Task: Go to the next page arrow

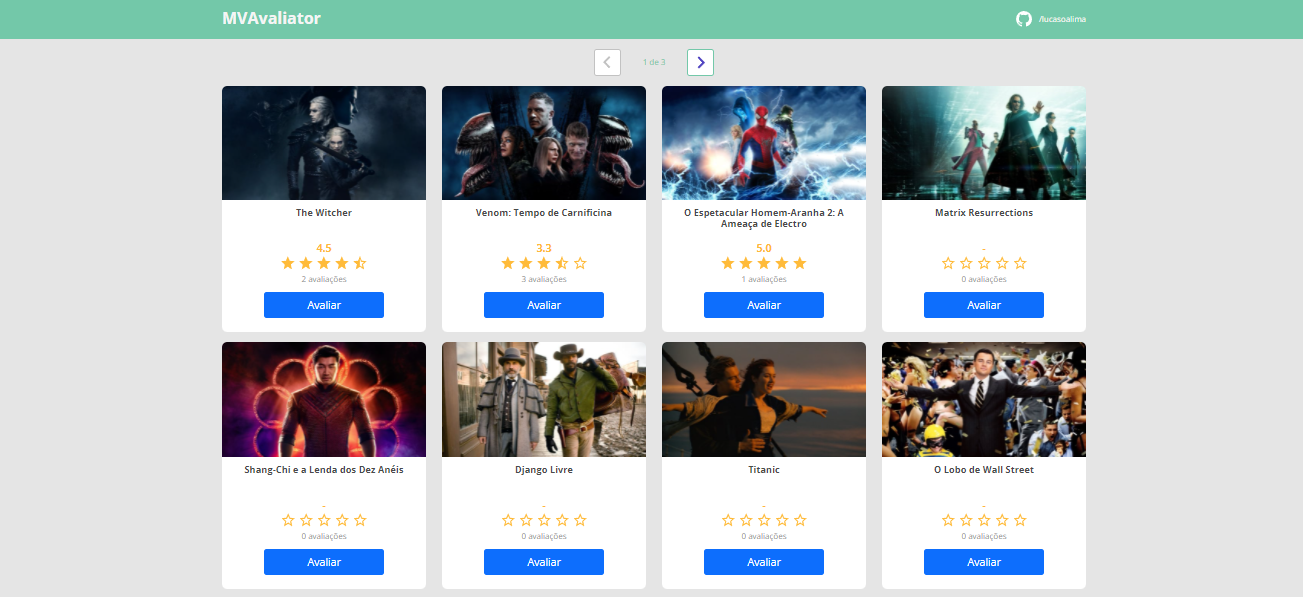Action: [x=700, y=62]
